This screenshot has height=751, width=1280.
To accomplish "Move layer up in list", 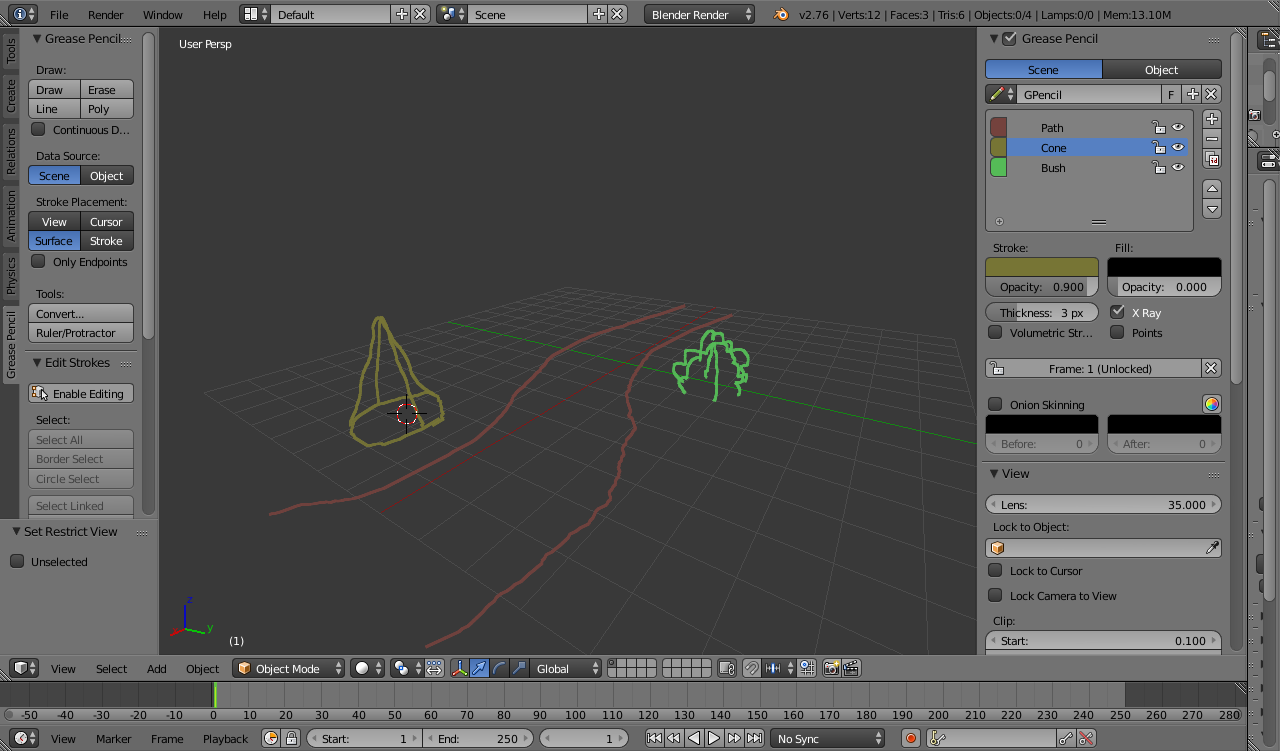I will pyautogui.click(x=1212, y=189).
